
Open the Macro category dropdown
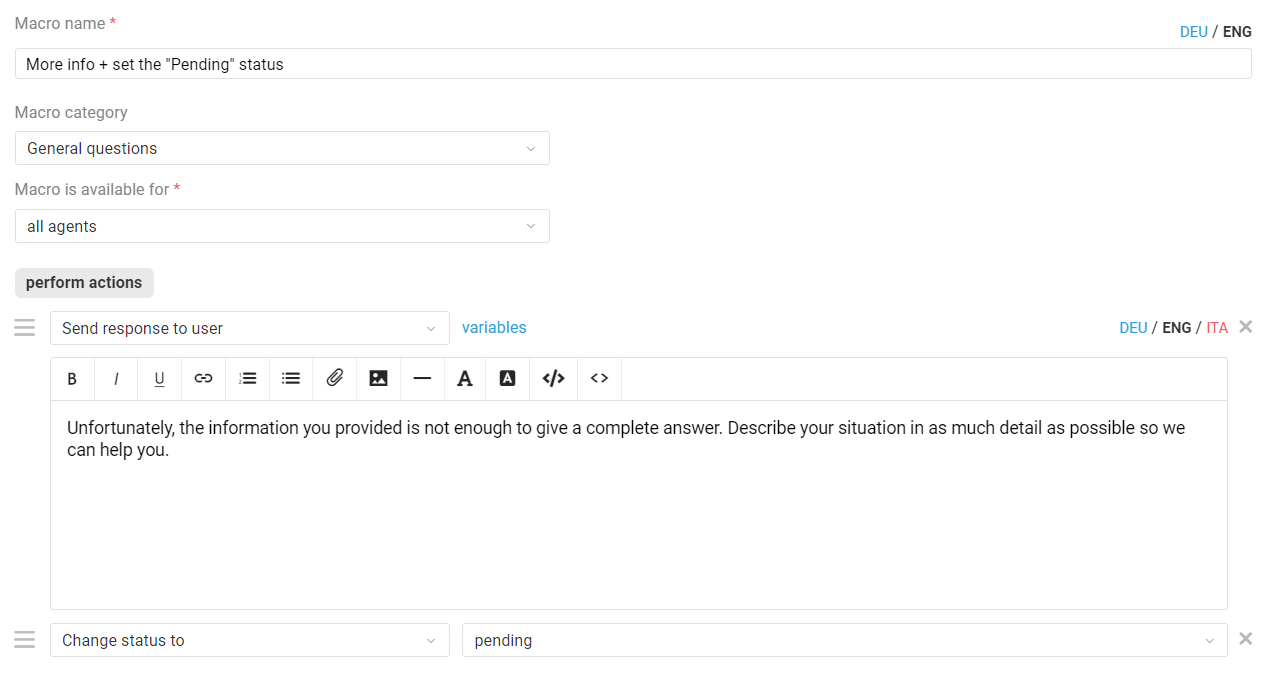pos(282,148)
